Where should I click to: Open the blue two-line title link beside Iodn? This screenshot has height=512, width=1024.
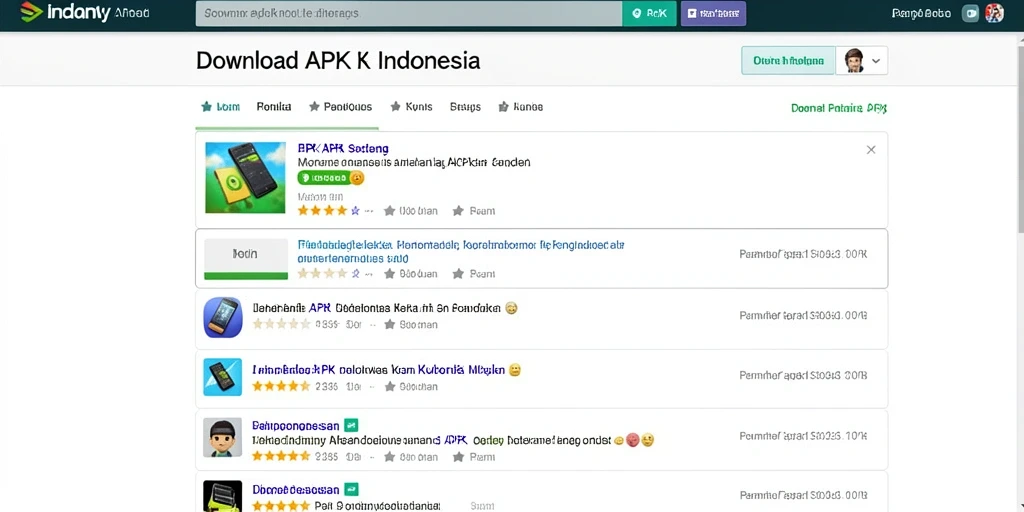point(461,251)
